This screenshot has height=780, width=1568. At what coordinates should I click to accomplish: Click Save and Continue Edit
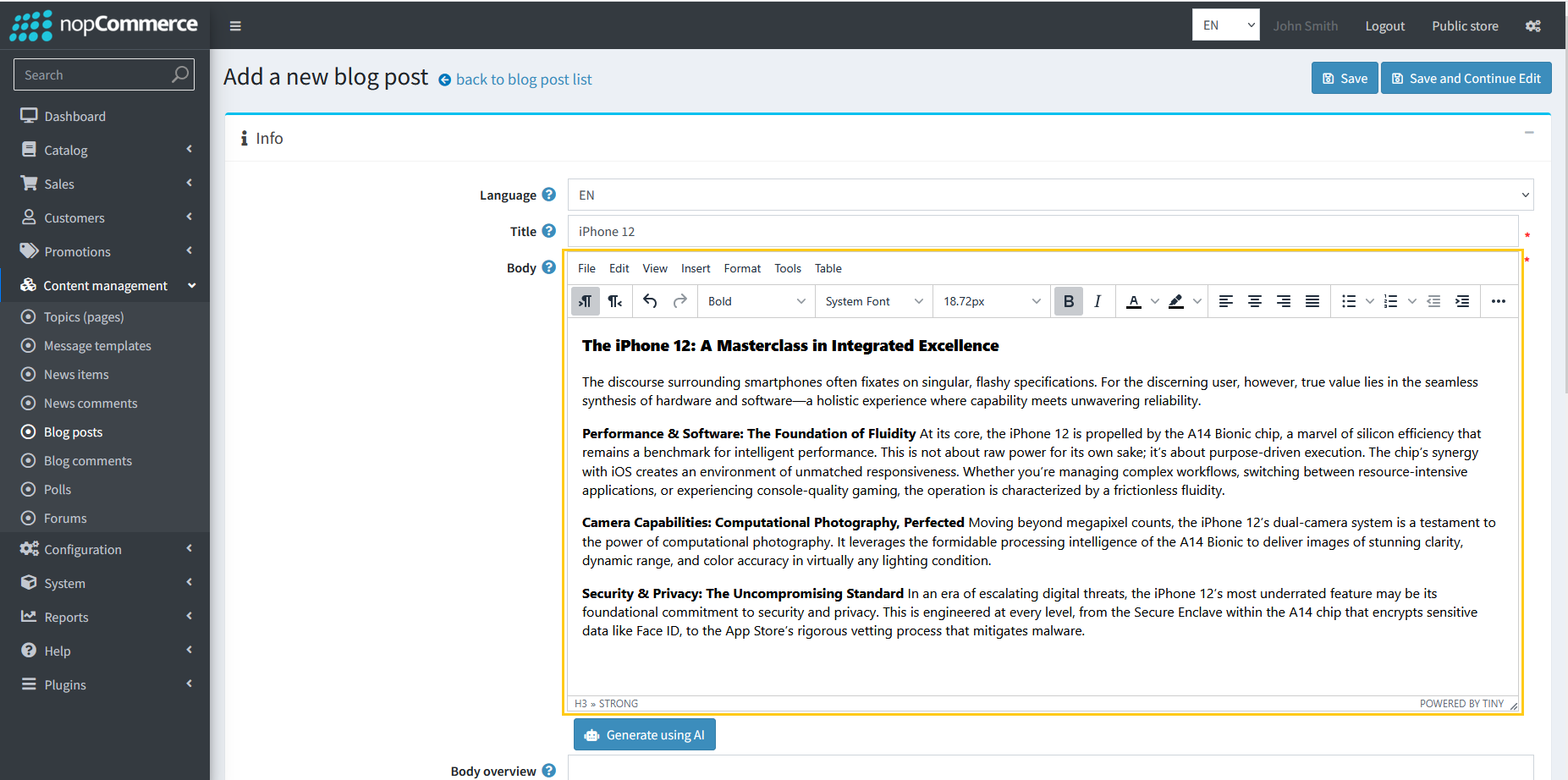(1466, 78)
